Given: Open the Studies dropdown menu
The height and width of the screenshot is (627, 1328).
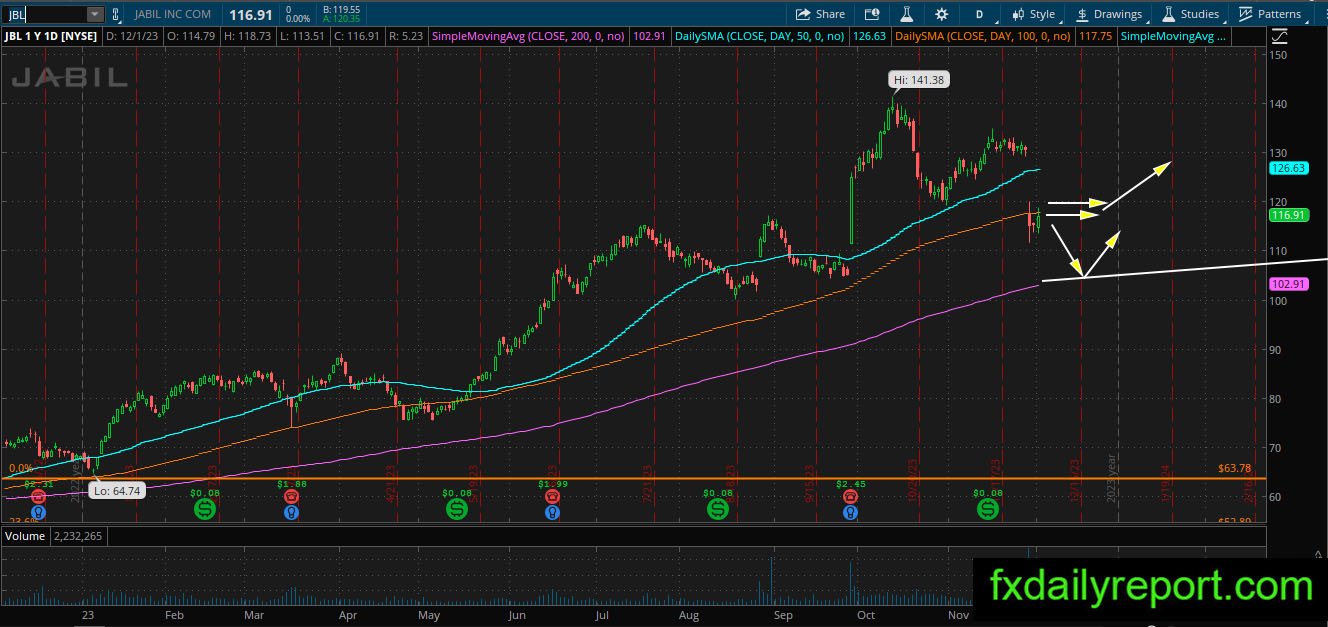Looking at the screenshot, I should coord(1190,14).
